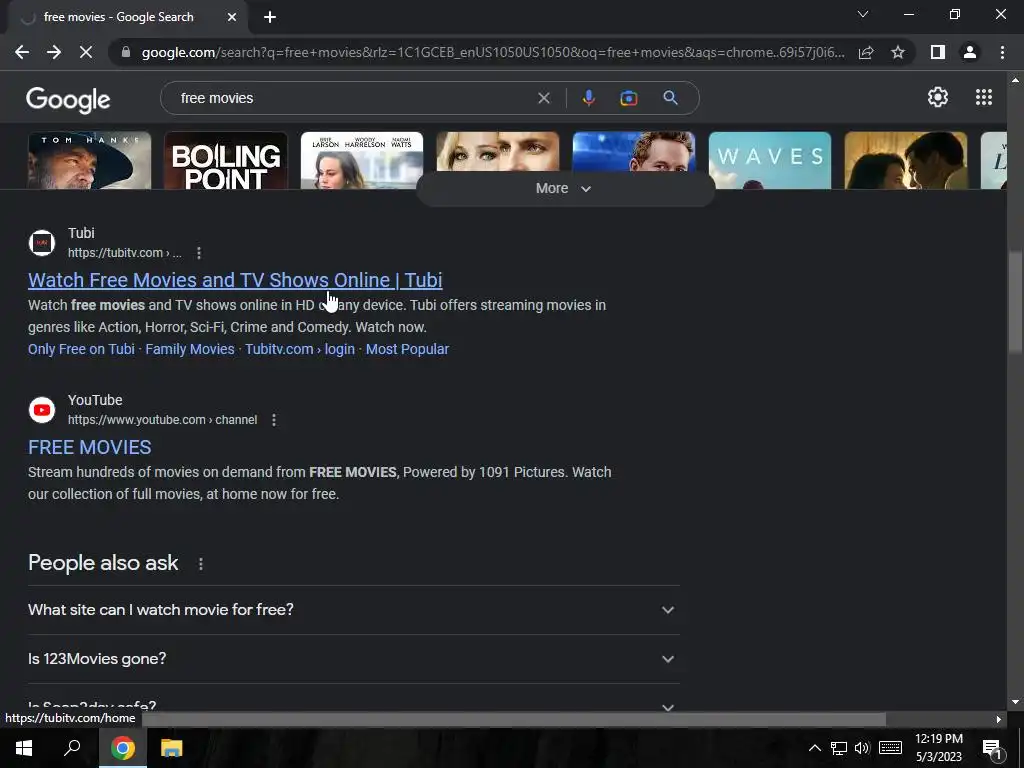The width and height of the screenshot is (1024, 768).
Task: Stop page loading with X button
Action: 86,52
